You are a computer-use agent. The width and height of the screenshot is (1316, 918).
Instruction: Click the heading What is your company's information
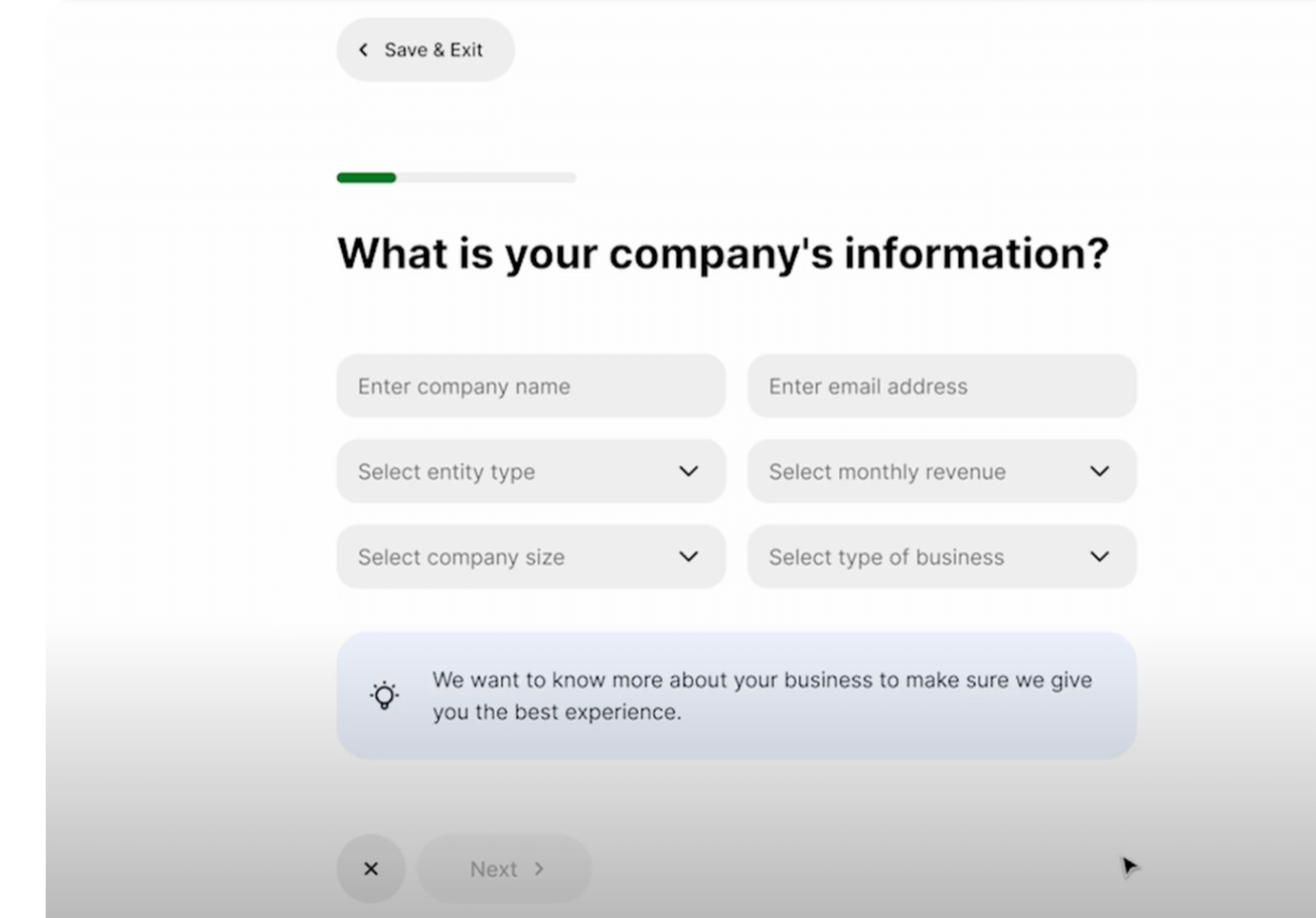[x=722, y=252]
